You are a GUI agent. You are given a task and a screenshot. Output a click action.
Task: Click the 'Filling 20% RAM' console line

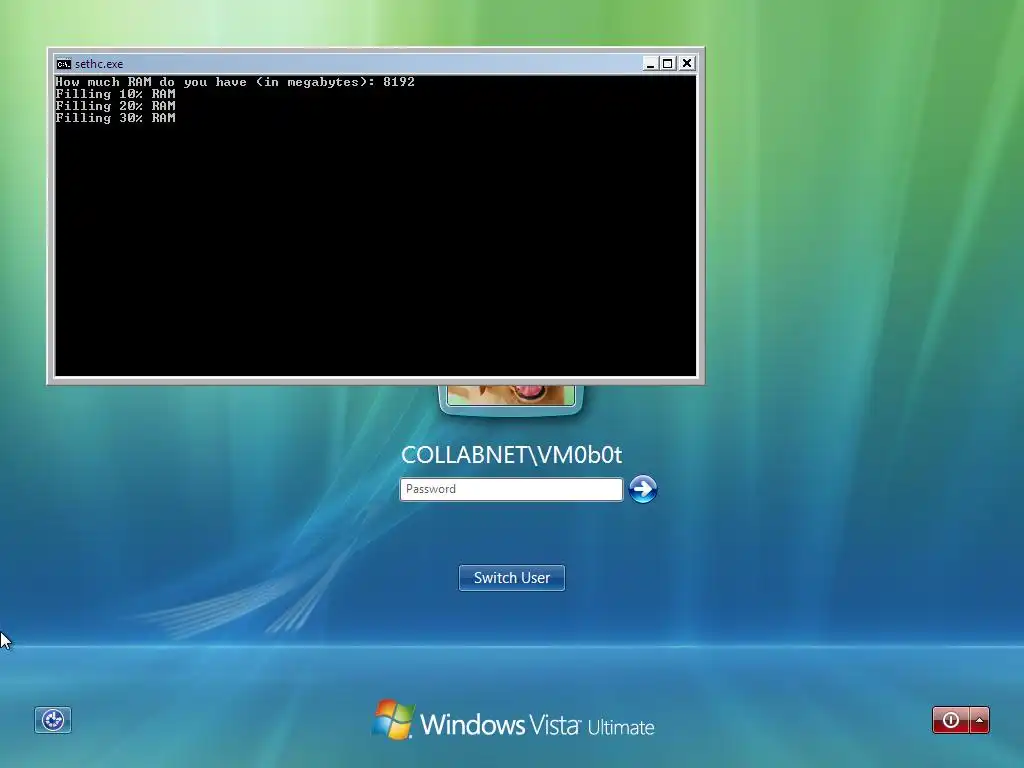116,106
